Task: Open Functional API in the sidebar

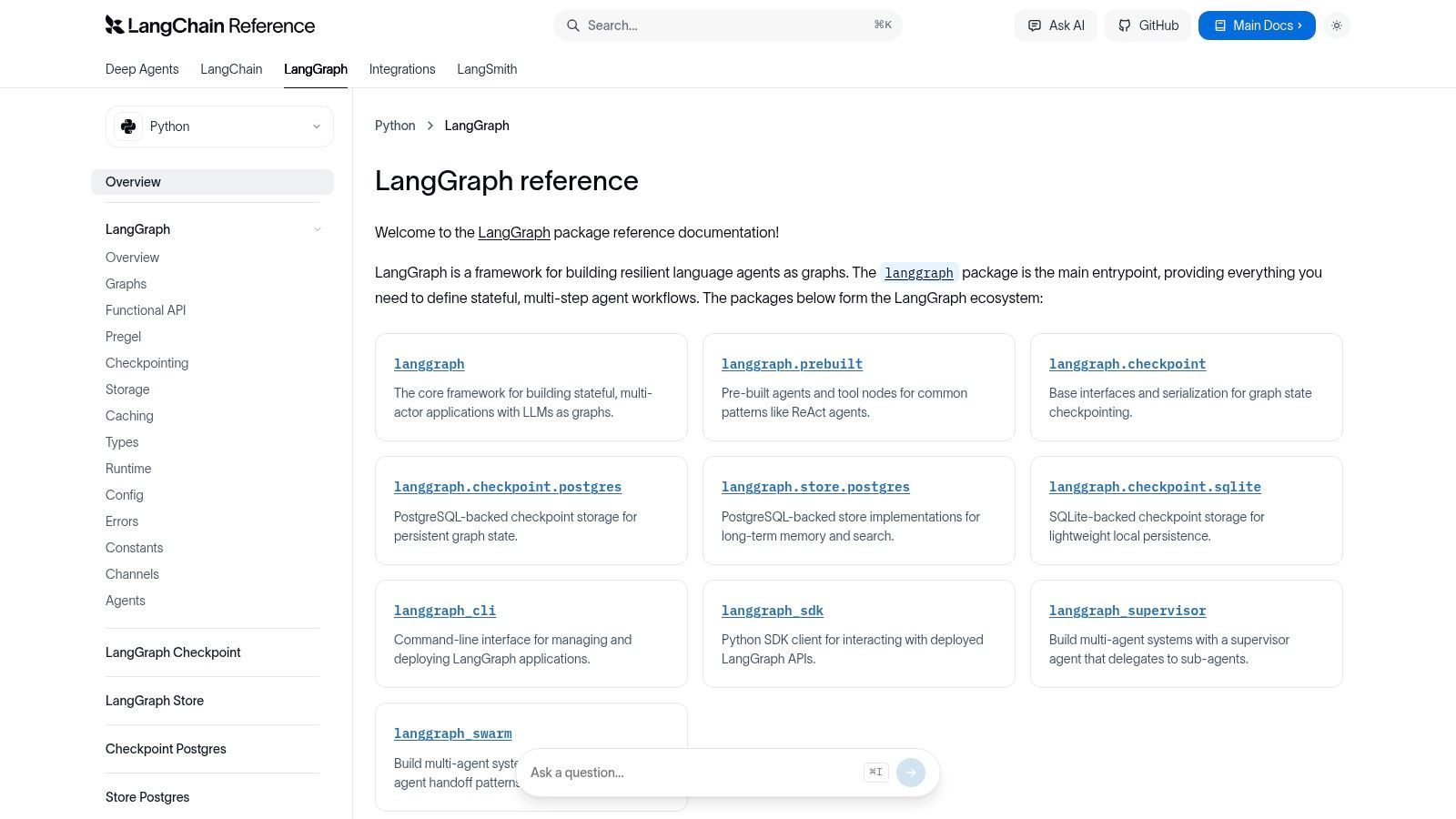Action: click(x=146, y=310)
